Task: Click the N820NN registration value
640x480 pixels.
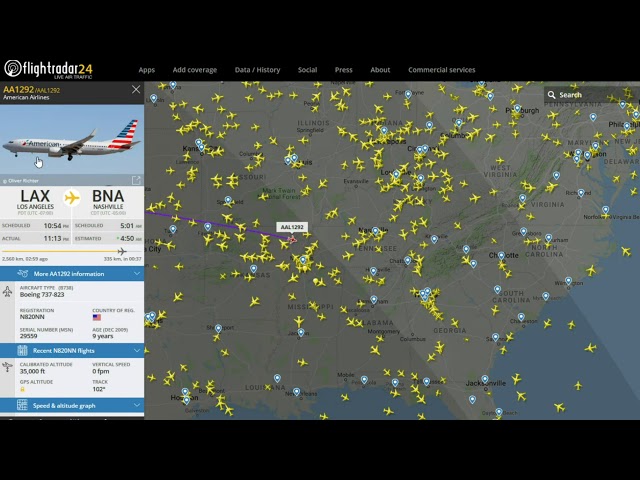Action: [32, 317]
